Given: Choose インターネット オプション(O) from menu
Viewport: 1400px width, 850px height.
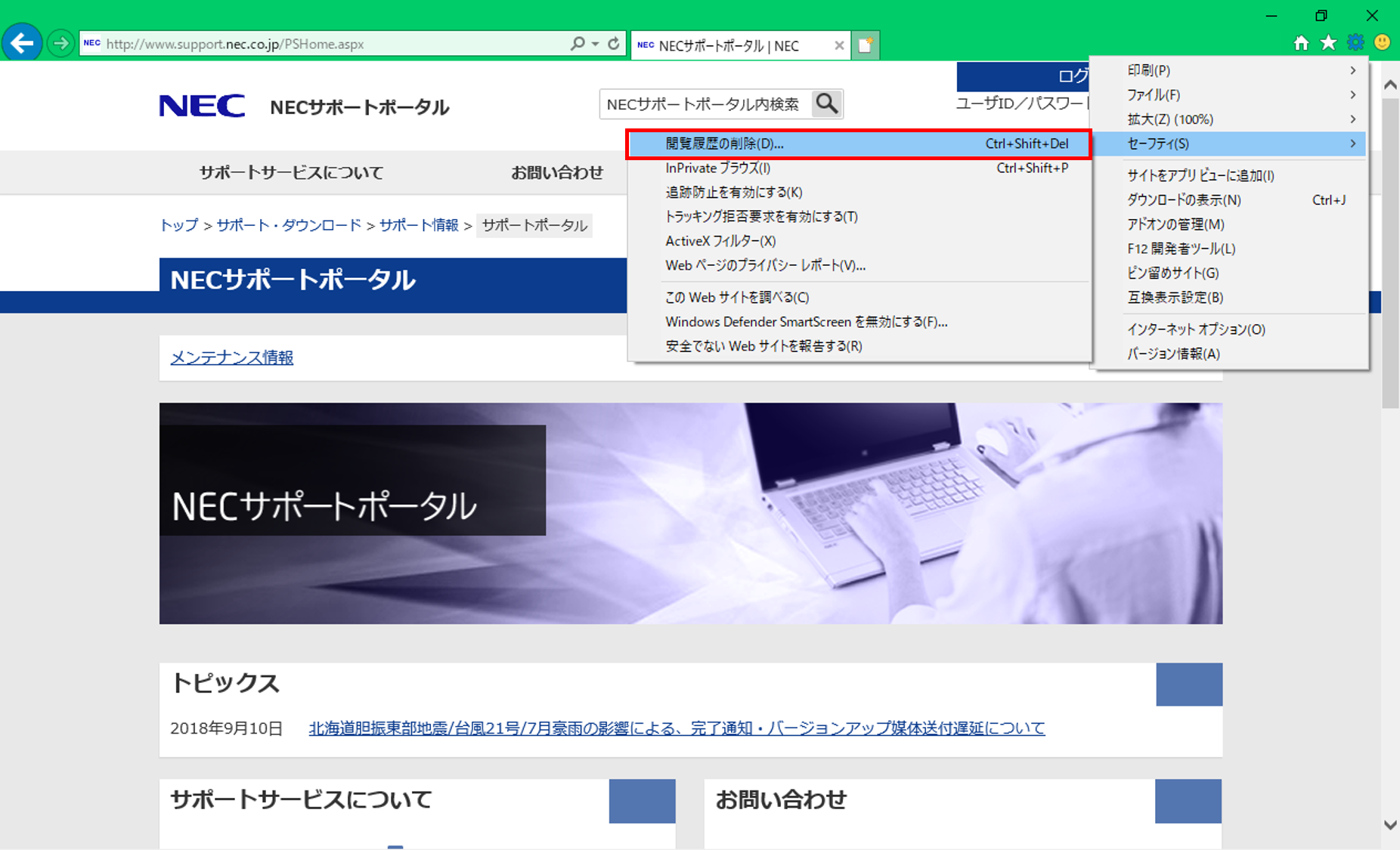Looking at the screenshot, I should tap(1196, 329).
